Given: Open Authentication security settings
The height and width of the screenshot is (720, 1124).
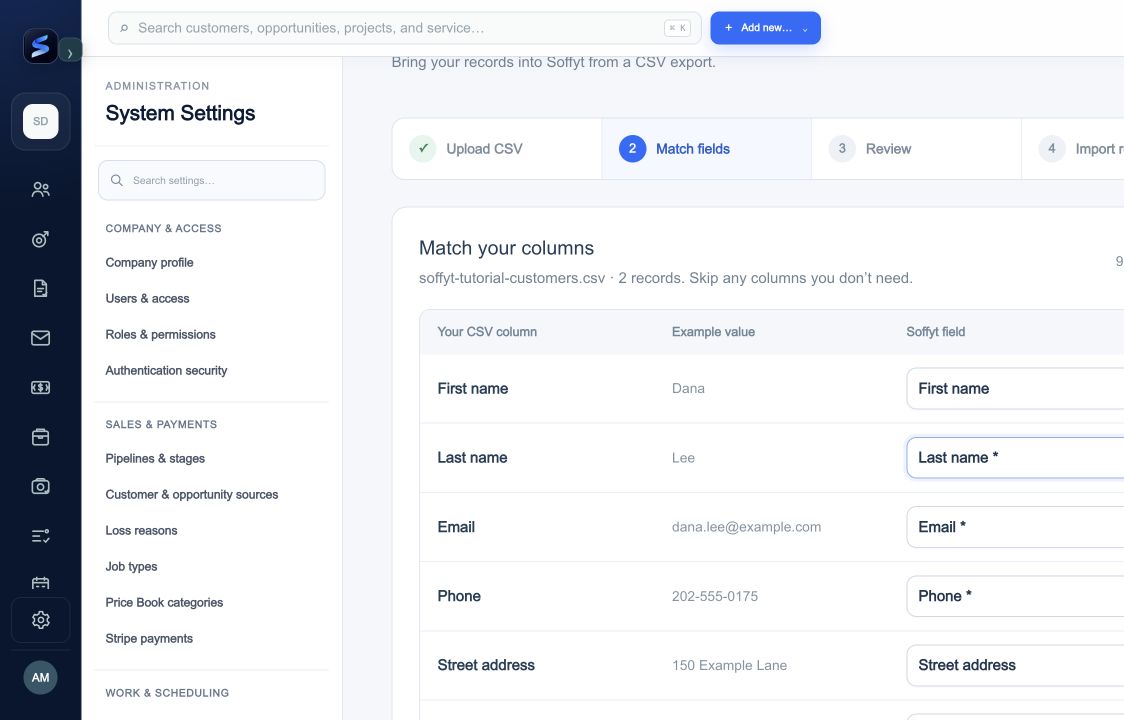Looking at the screenshot, I should [x=166, y=370].
